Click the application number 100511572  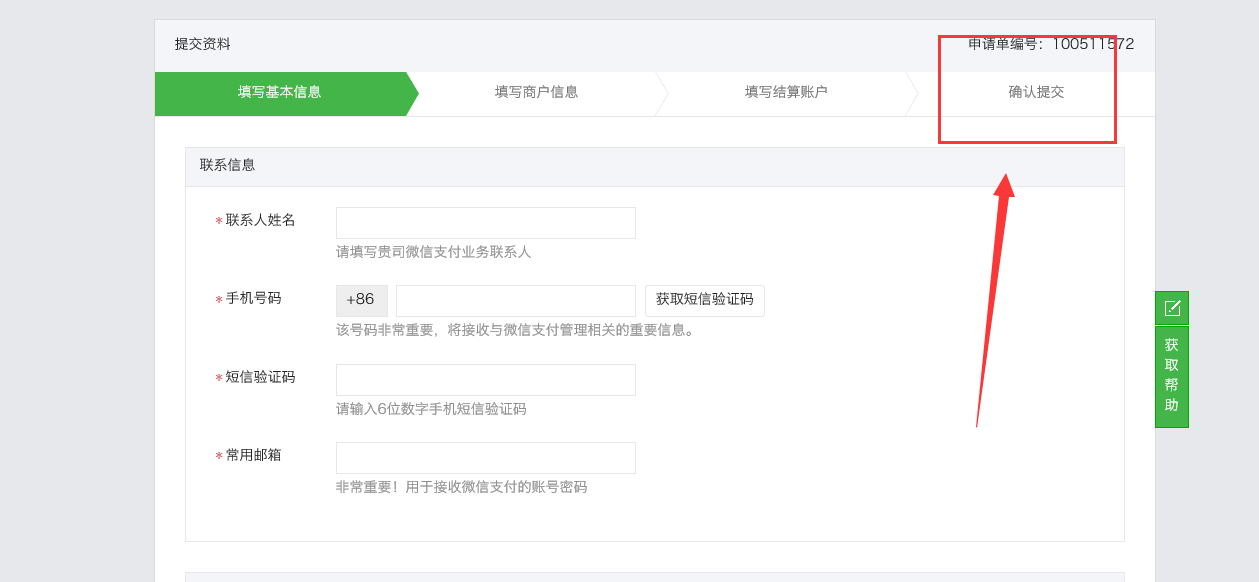pyautogui.click(x=1092, y=44)
